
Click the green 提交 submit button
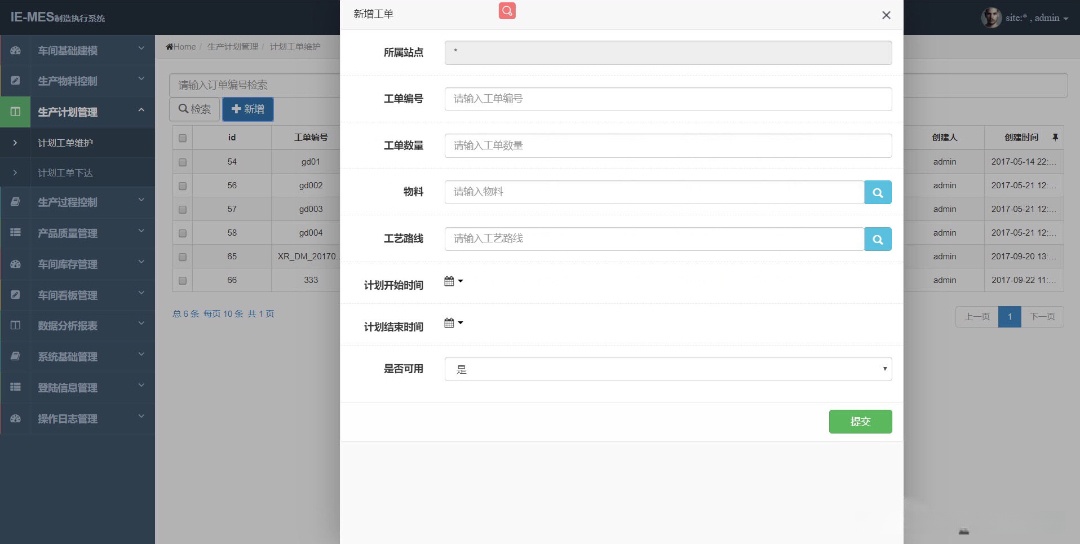[860, 422]
